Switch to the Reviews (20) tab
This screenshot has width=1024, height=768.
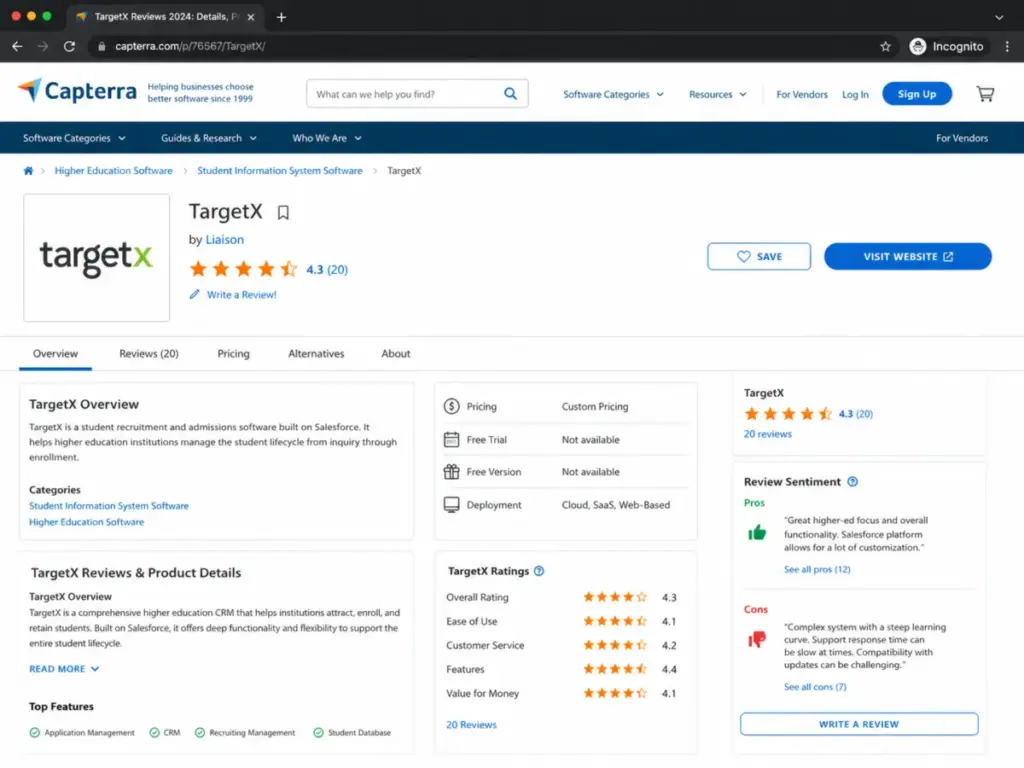tap(149, 353)
